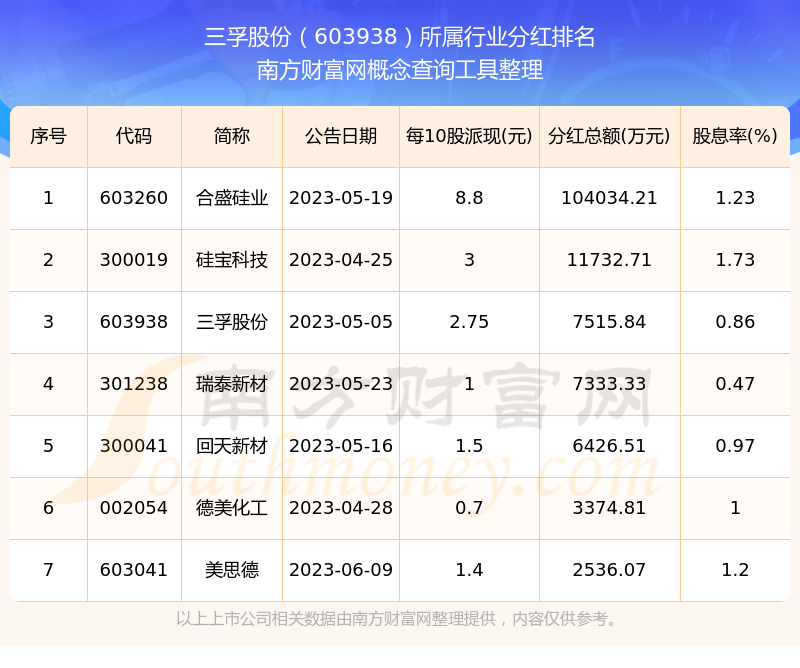Select company name 回天新材
The height and width of the screenshot is (668, 800).
(232, 446)
